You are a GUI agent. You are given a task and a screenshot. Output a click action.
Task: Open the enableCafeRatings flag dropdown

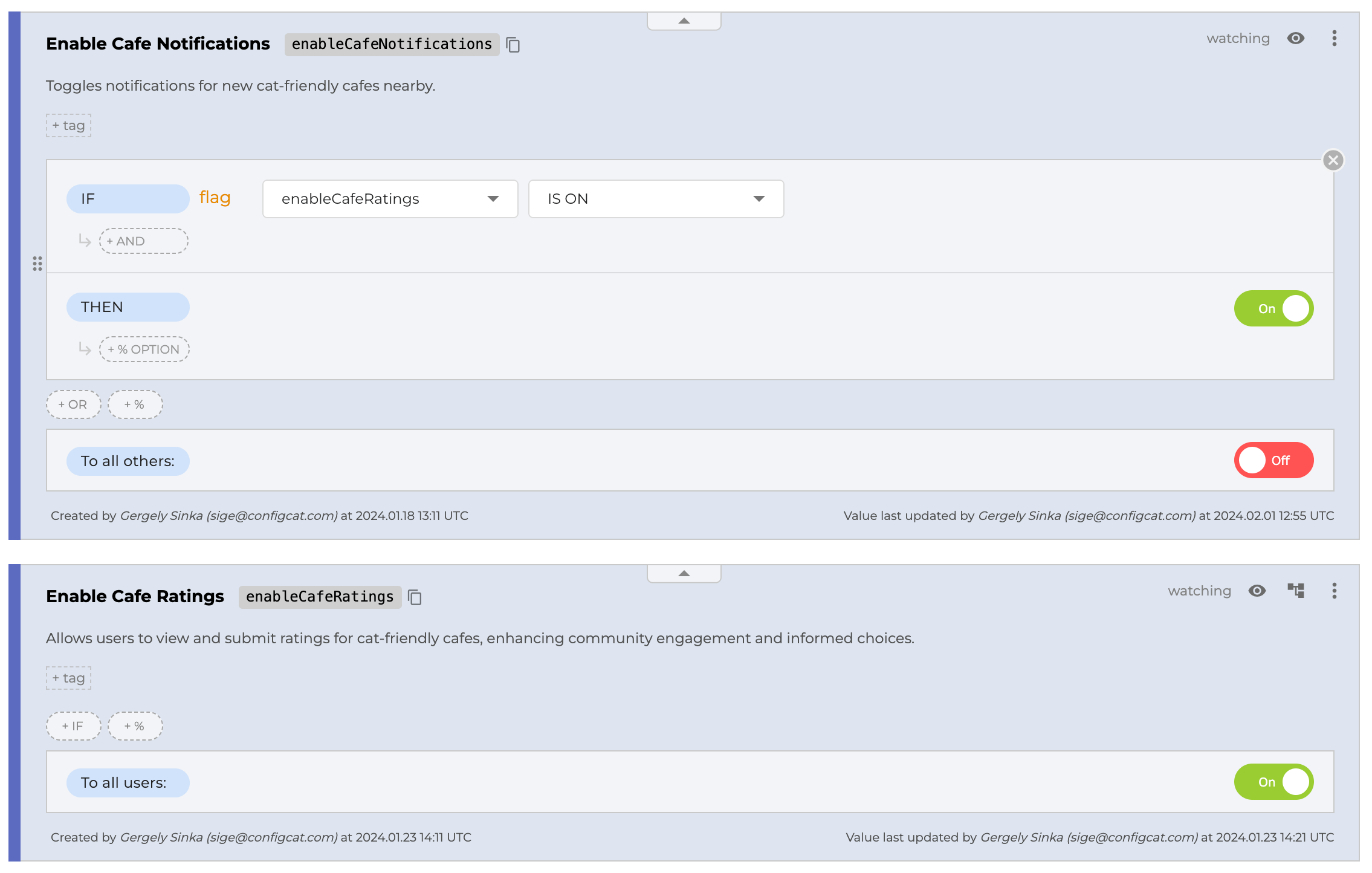coord(390,199)
